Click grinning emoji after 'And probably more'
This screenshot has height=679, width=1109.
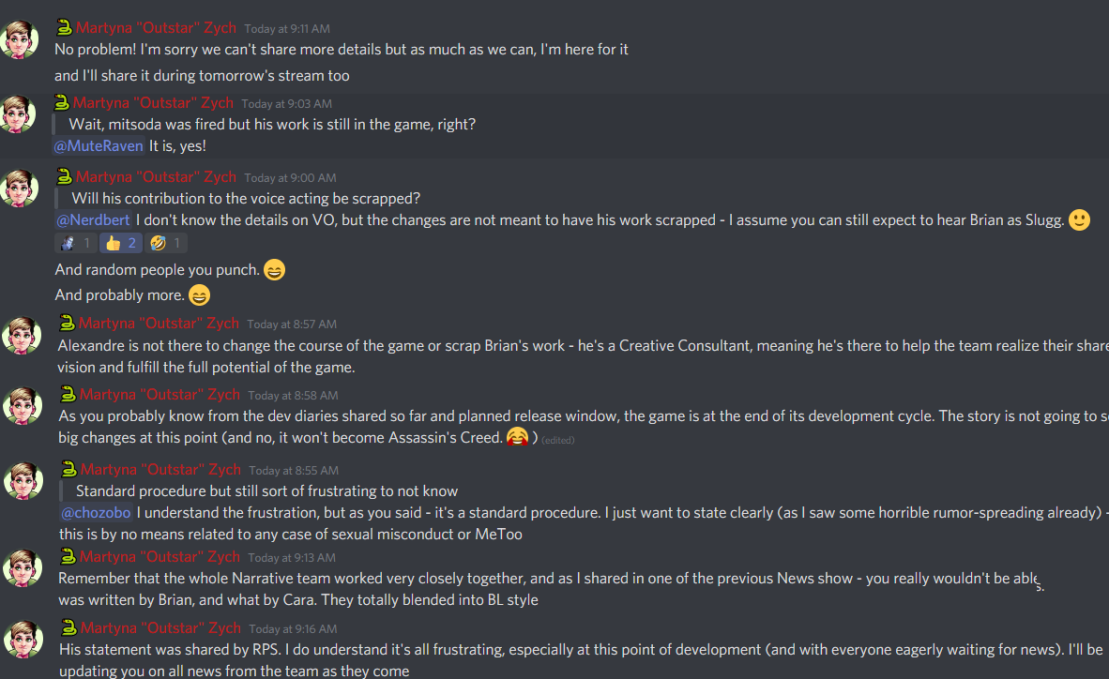point(200,295)
